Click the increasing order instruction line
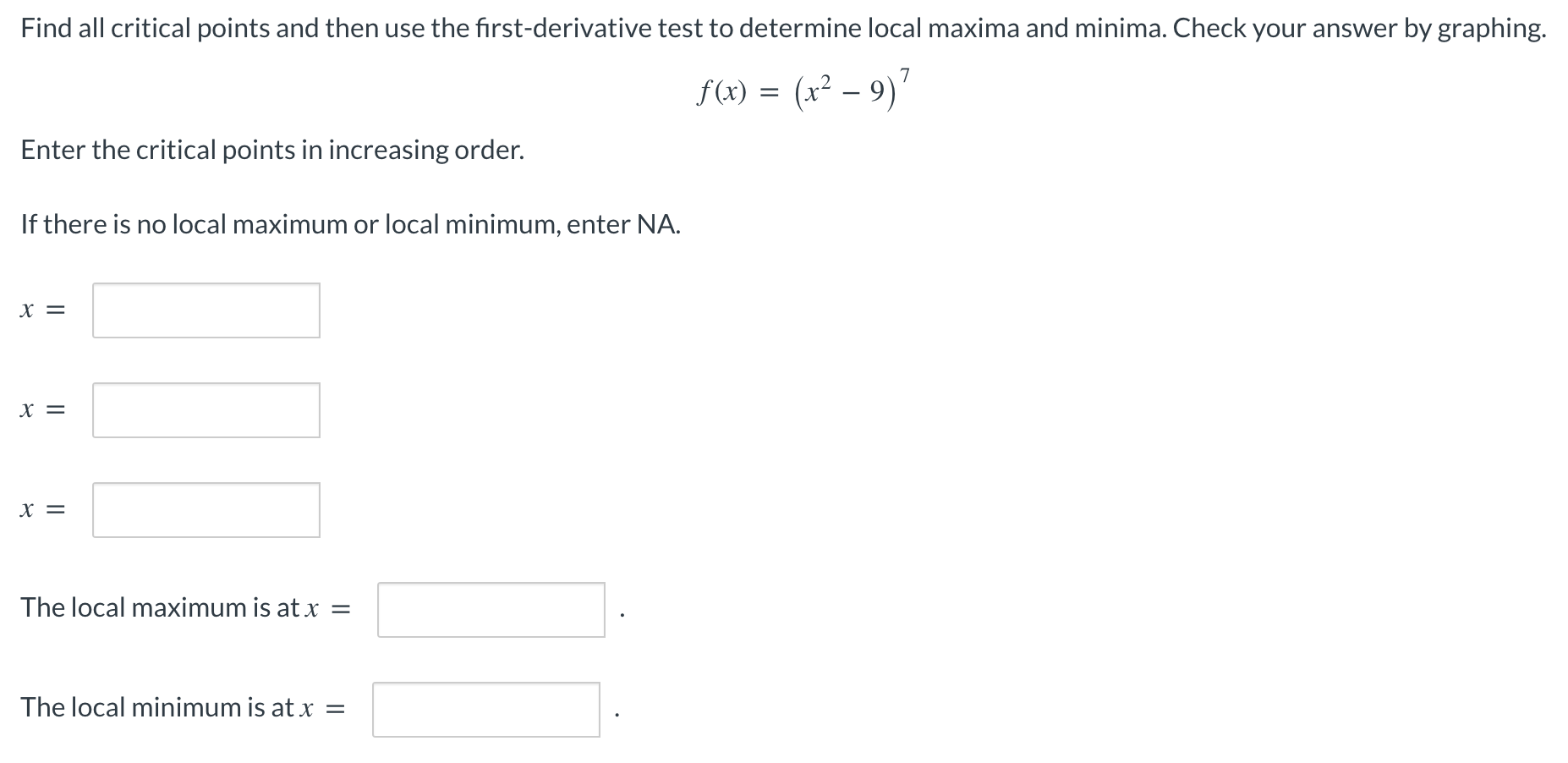The height and width of the screenshot is (763, 1568). 271,150
